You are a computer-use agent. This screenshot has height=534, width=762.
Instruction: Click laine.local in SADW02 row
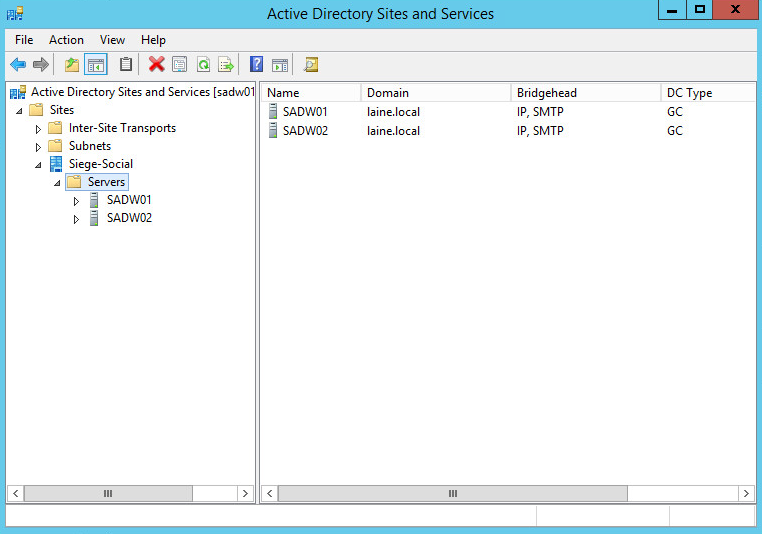pyautogui.click(x=393, y=131)
